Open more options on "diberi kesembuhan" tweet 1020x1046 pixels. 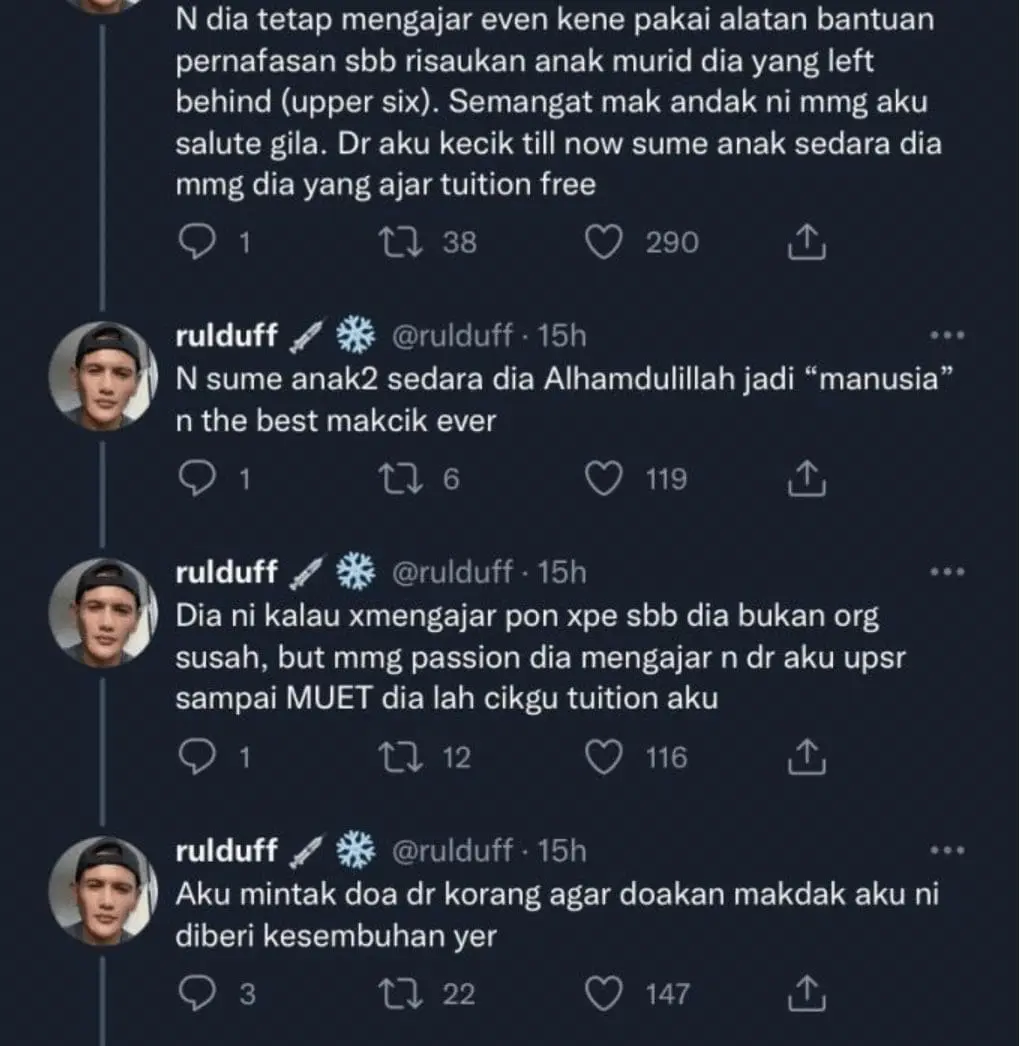point(947,851)
